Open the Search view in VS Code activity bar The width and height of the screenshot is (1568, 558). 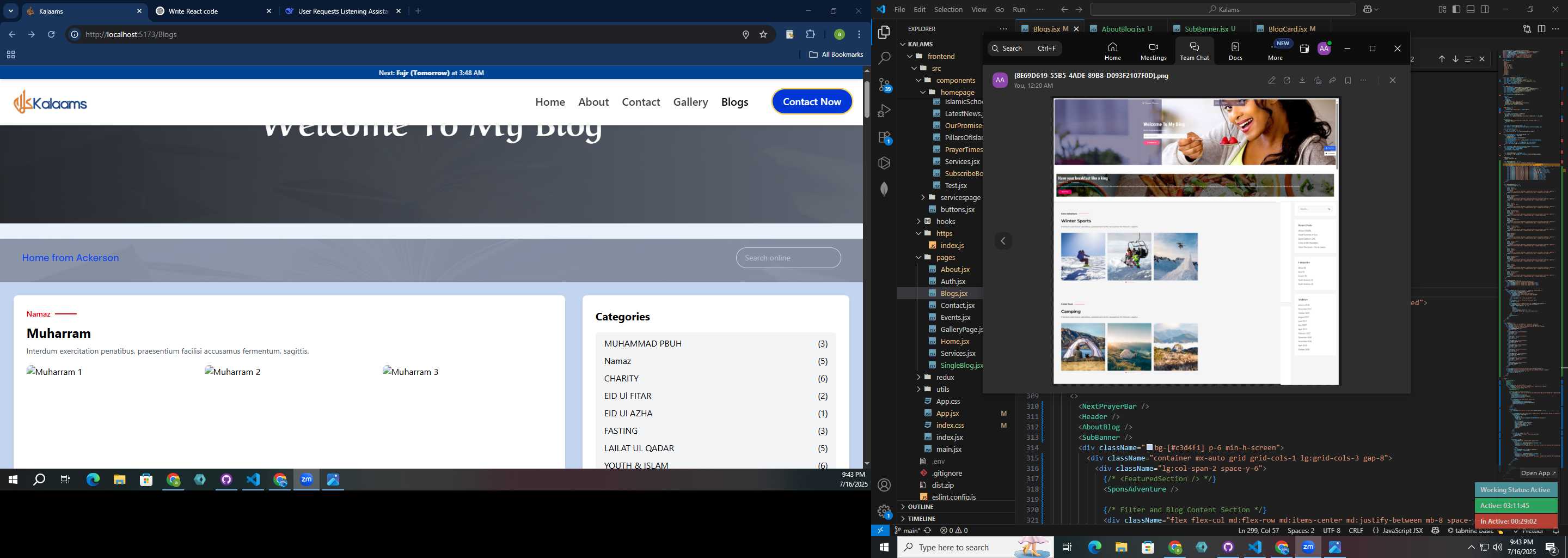(884, 58)
